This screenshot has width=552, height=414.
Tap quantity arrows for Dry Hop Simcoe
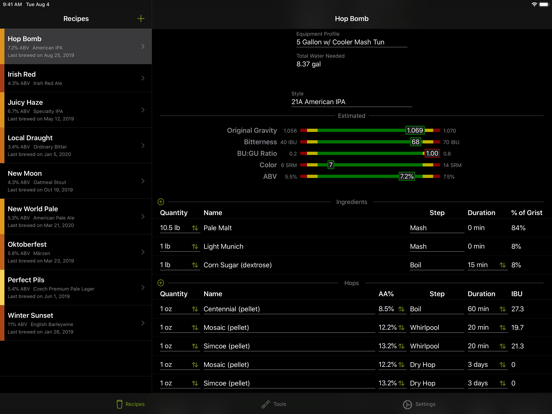coord(195,383)
